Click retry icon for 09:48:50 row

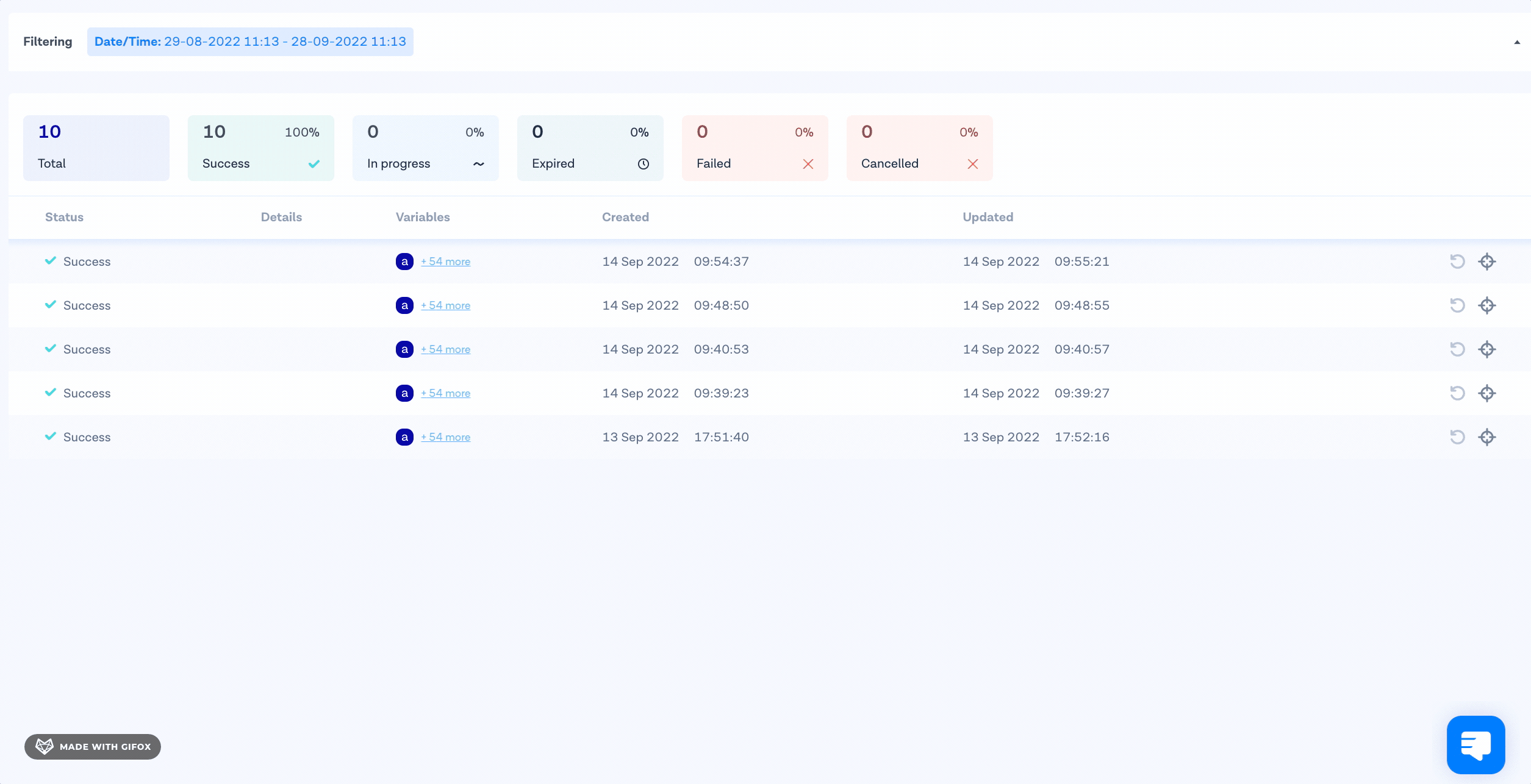pos(1457,305)
